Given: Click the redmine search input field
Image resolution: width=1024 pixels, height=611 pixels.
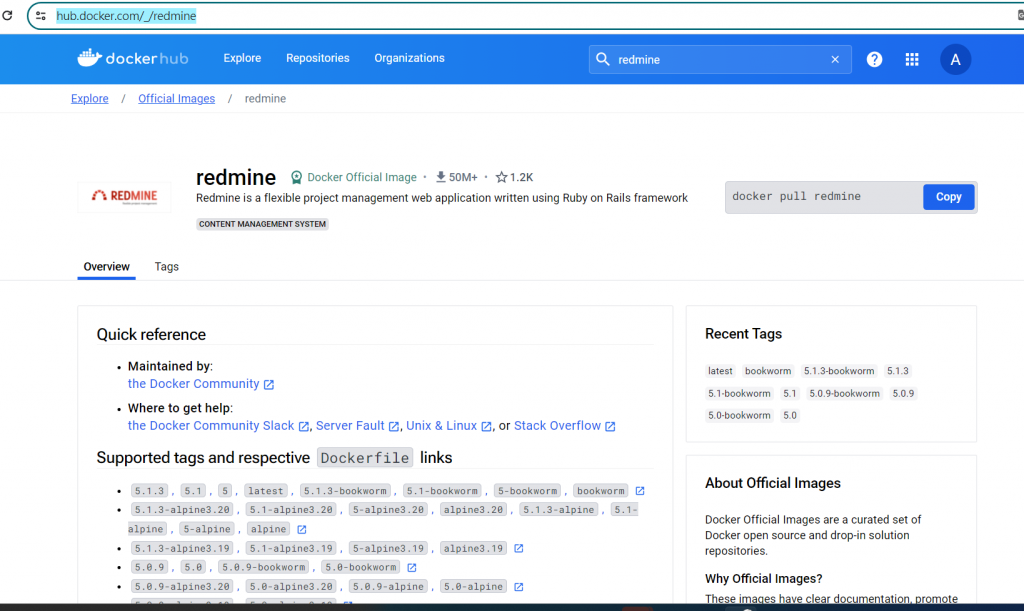Looking at the screenshot, I should tap(718, 59).
